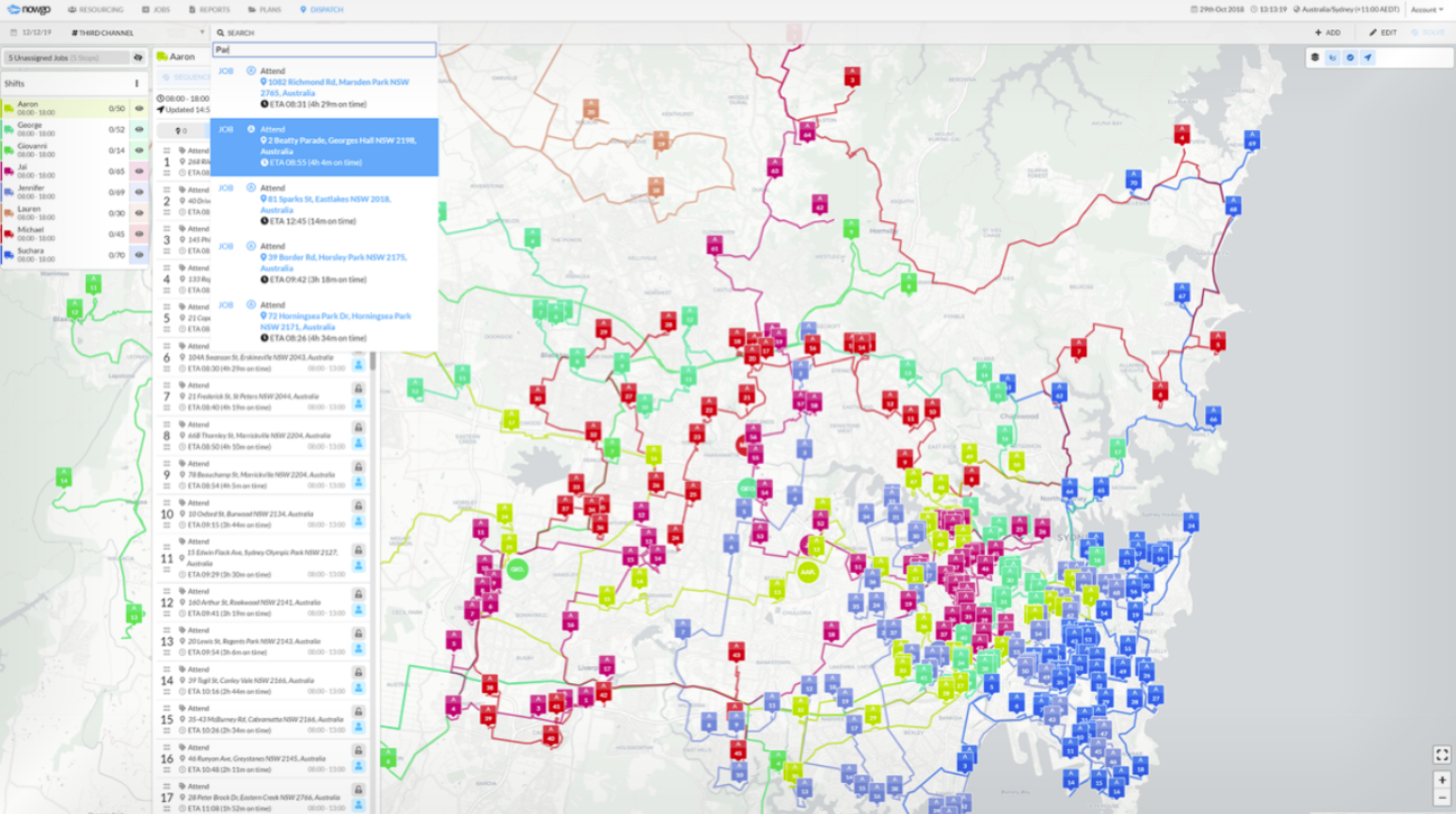Image resolution: width=1456 pixels, height=814 pixels.
Task: Toggle visibility of George's route
Action: click(x=139, y=130)
